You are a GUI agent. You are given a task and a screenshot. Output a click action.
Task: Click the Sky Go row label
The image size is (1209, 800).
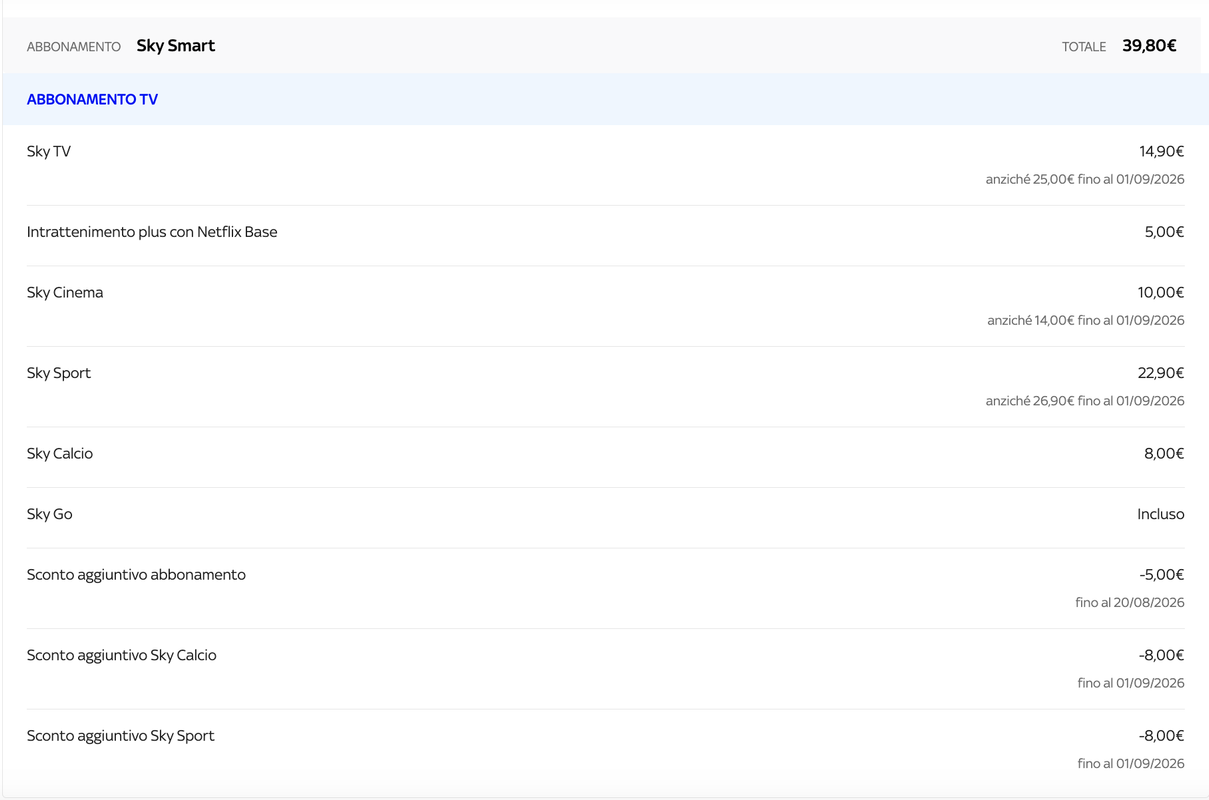50,514
